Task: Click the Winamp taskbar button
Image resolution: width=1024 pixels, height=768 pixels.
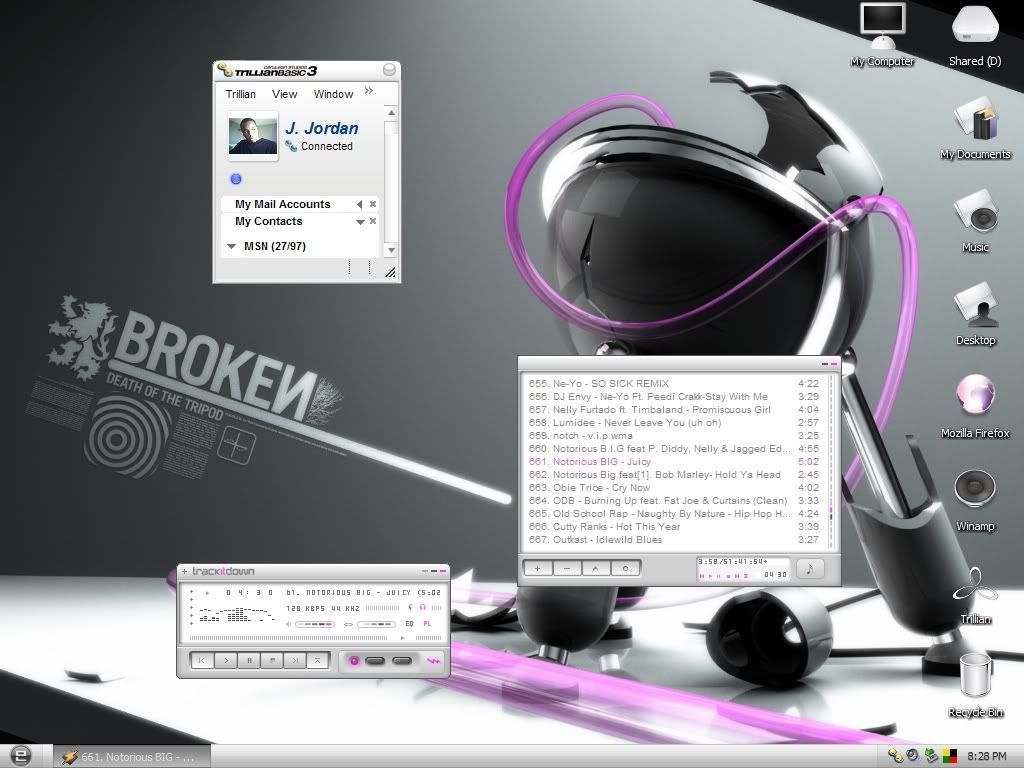Action: point(132,757)
